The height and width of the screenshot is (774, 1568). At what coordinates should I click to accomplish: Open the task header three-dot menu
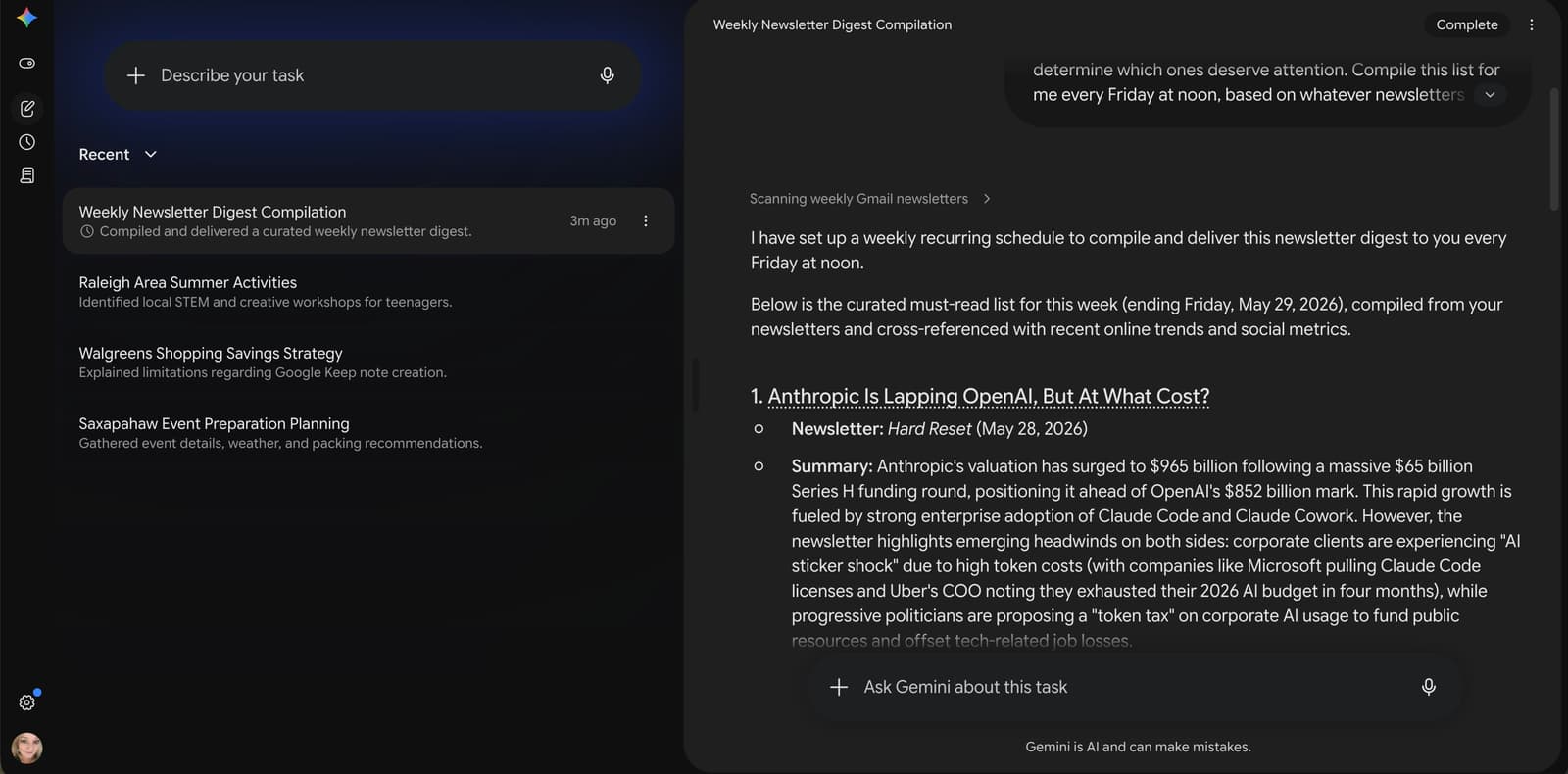[1532, 24]
